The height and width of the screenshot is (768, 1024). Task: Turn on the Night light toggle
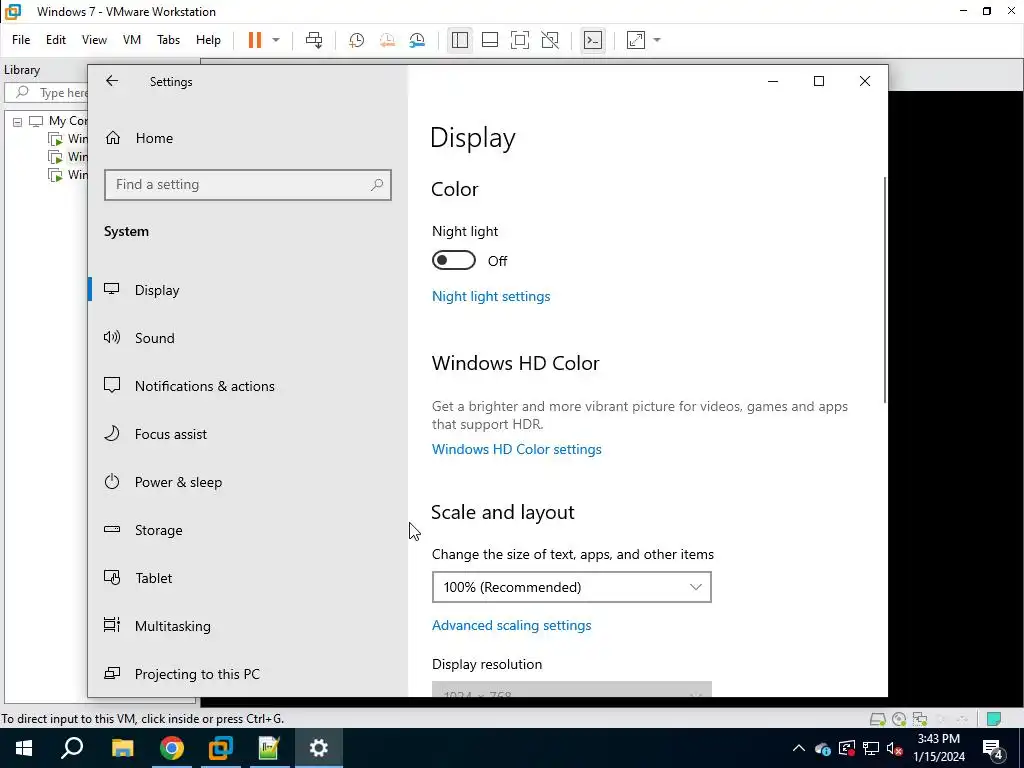click(454, 261)
